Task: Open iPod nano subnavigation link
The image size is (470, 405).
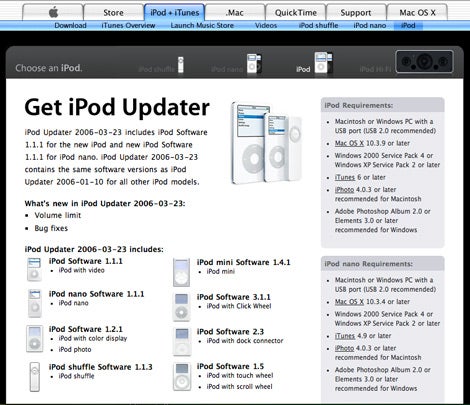Action: pos(370,25)
